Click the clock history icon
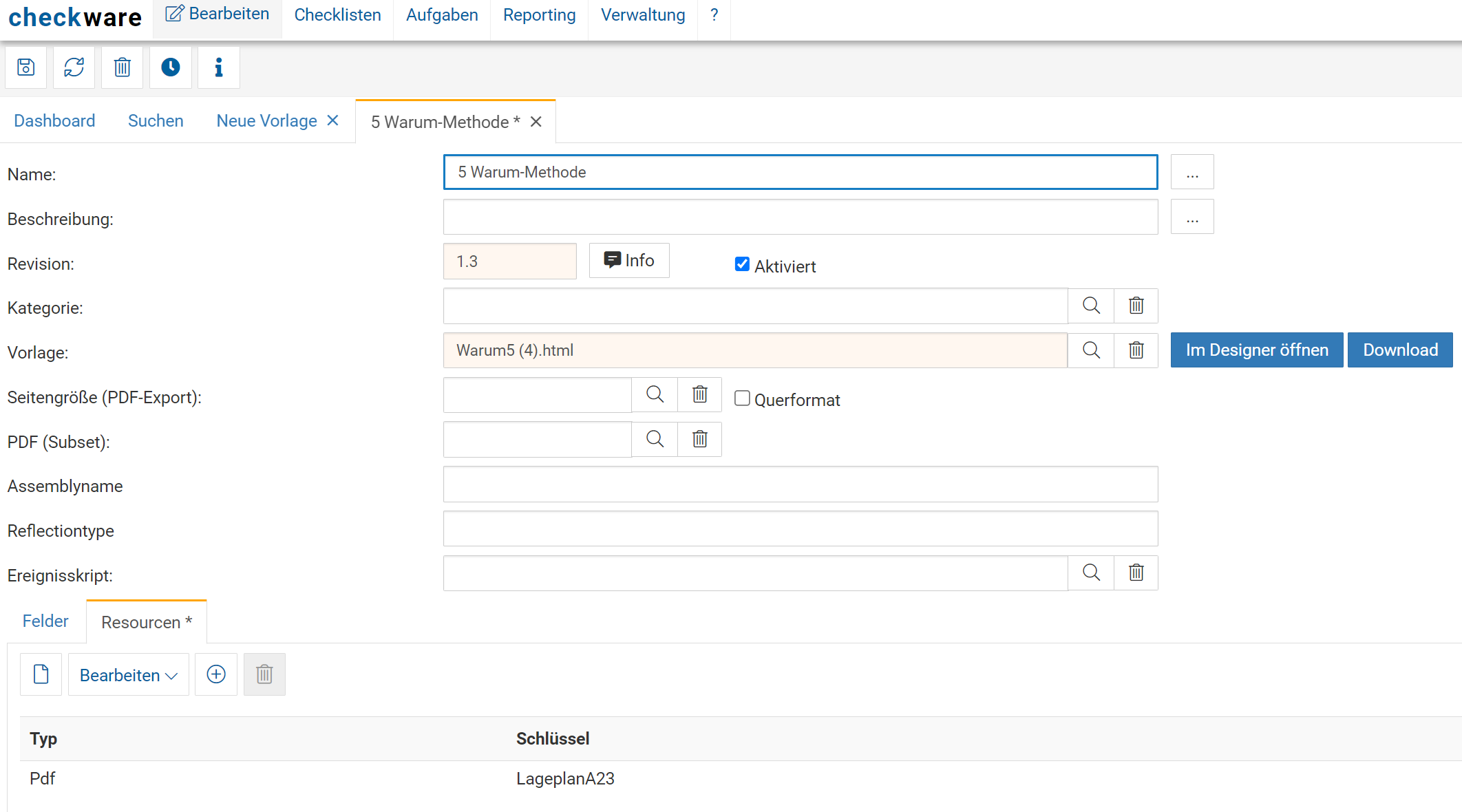 click(171, 67)
